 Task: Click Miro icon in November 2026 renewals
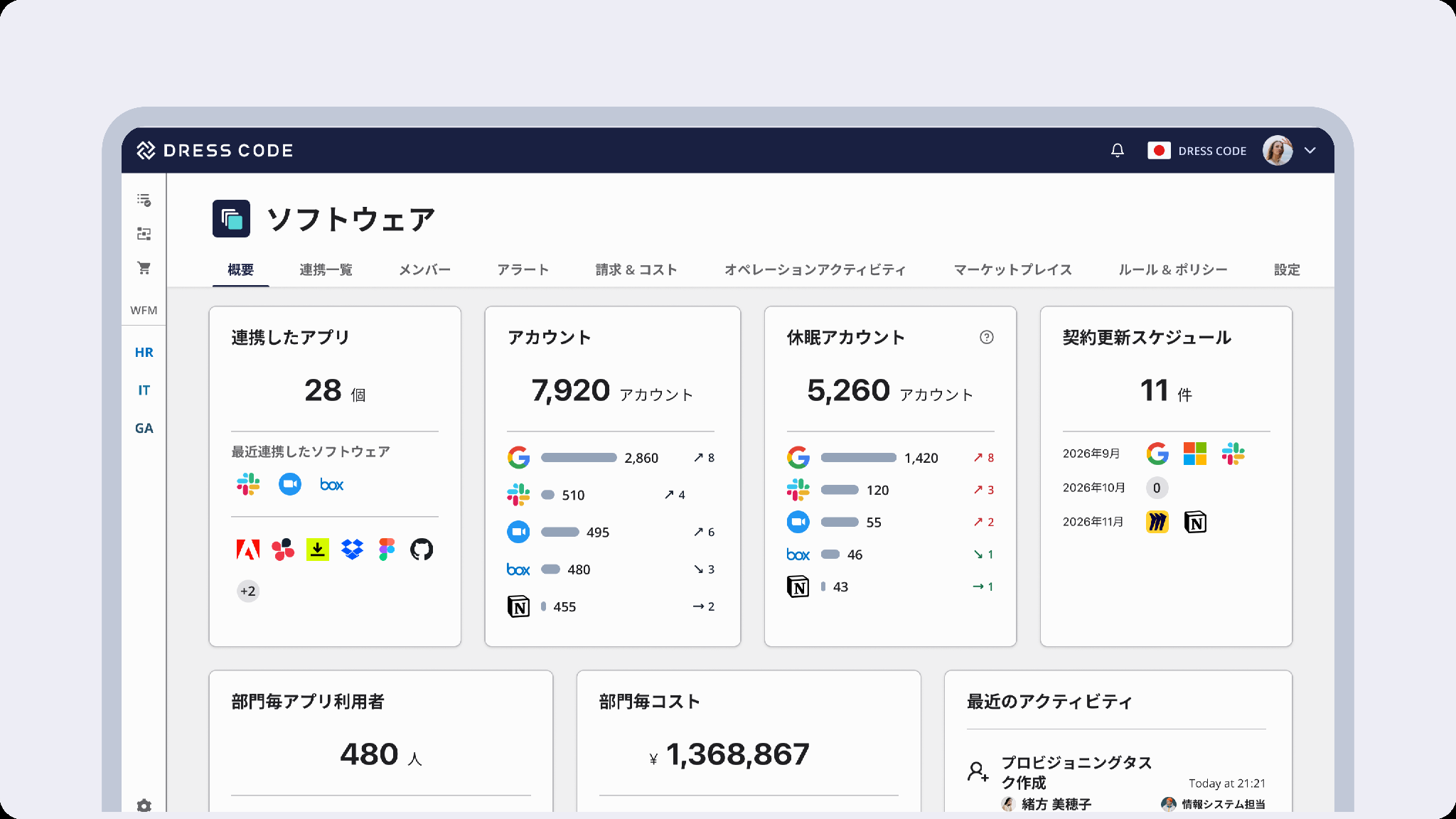point(1157,522)
